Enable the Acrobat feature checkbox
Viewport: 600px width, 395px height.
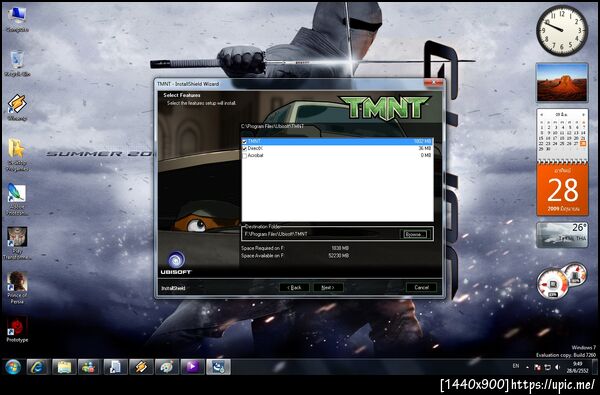click(245, 155)
